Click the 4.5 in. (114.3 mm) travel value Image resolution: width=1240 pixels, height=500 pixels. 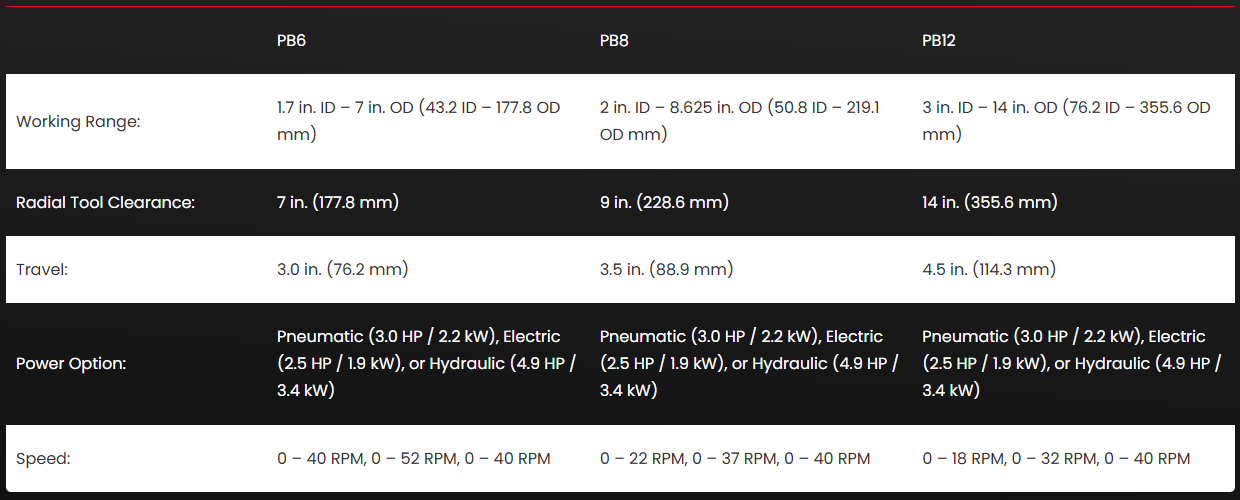pos(989,269)
